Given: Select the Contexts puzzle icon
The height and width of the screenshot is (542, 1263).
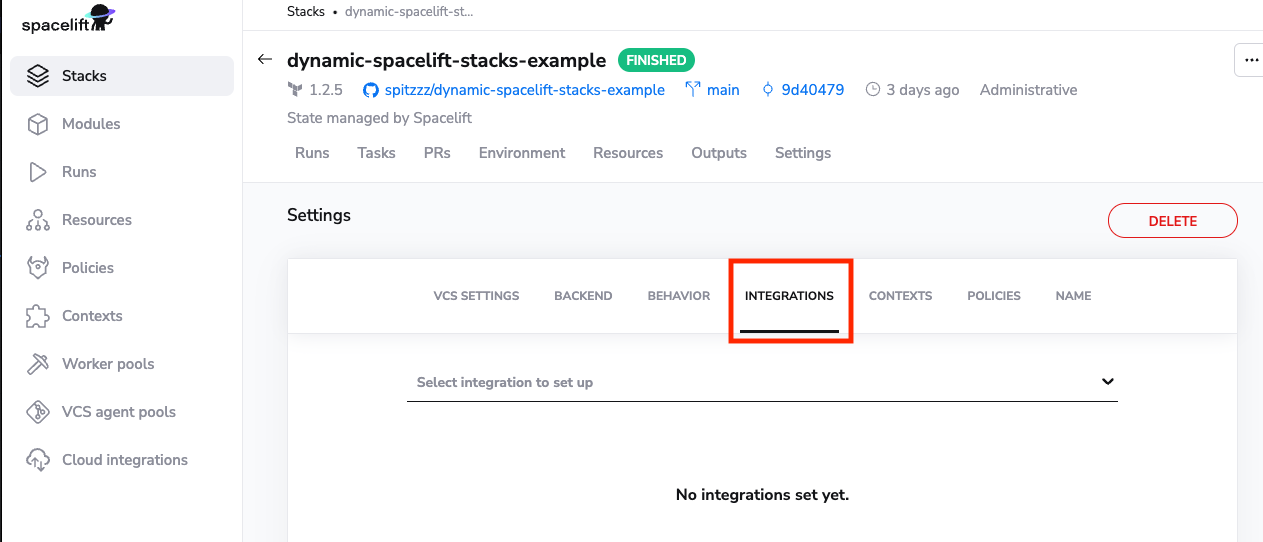Looking at the screenshot, I should coord(38,316).
